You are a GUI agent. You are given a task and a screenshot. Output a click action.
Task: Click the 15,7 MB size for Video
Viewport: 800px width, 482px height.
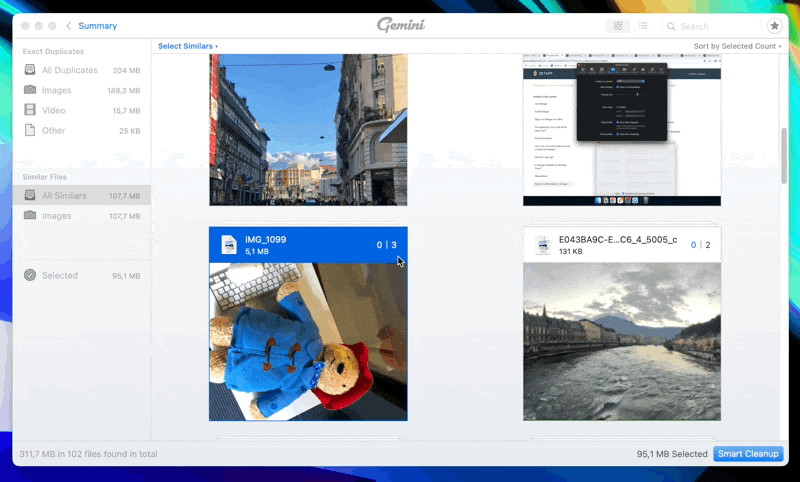126,111
